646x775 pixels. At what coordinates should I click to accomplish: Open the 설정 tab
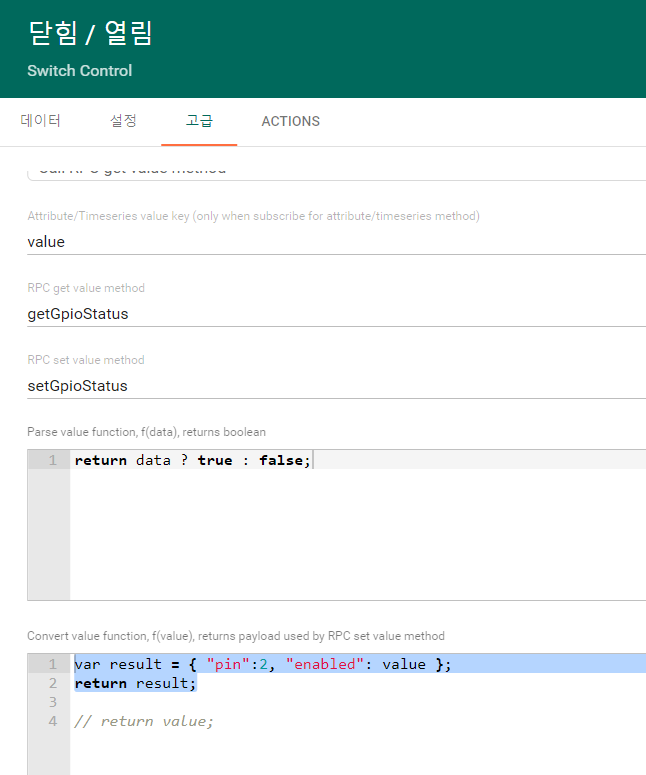(x=123, y=121)
